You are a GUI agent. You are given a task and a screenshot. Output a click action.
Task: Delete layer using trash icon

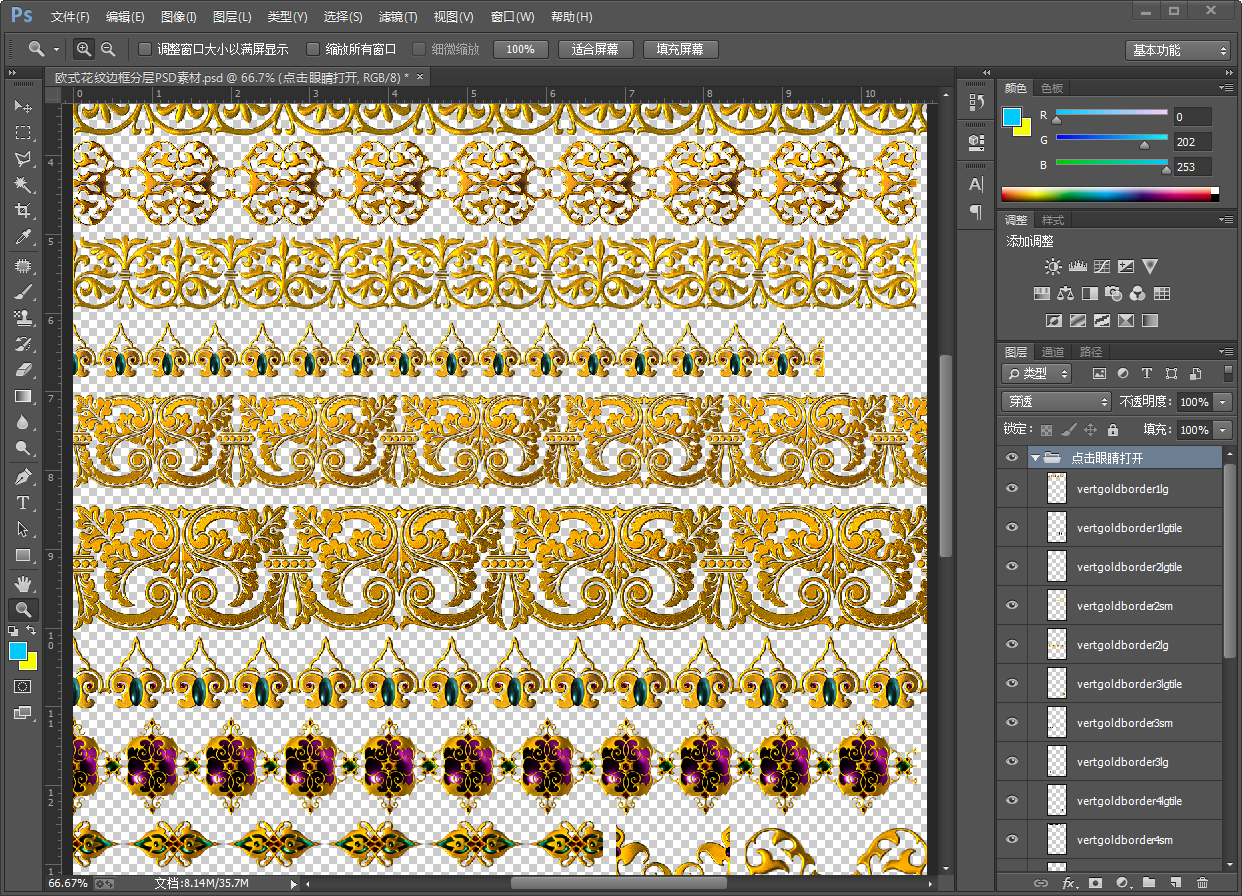tap(1202, 883)
